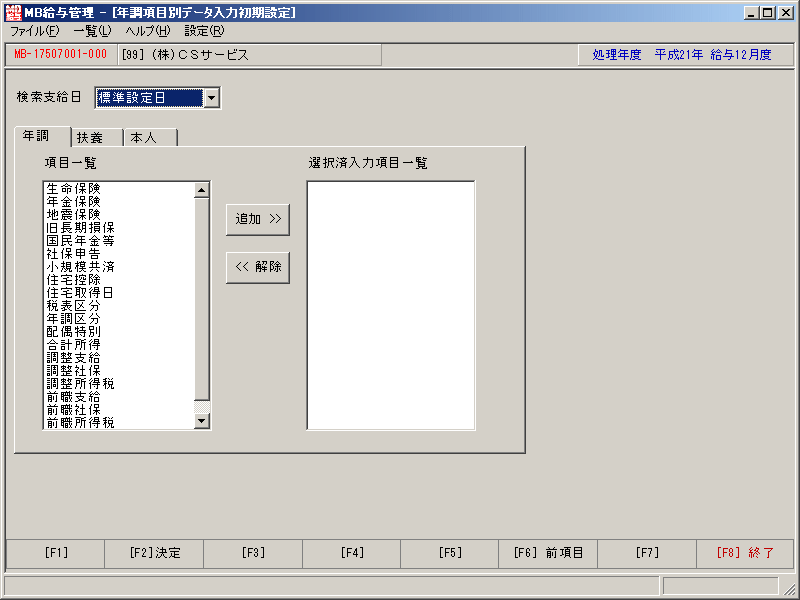This screenshot has width=800, height=600.
Task: Click the [F6] 前項目 button
Action: point(548,553)
